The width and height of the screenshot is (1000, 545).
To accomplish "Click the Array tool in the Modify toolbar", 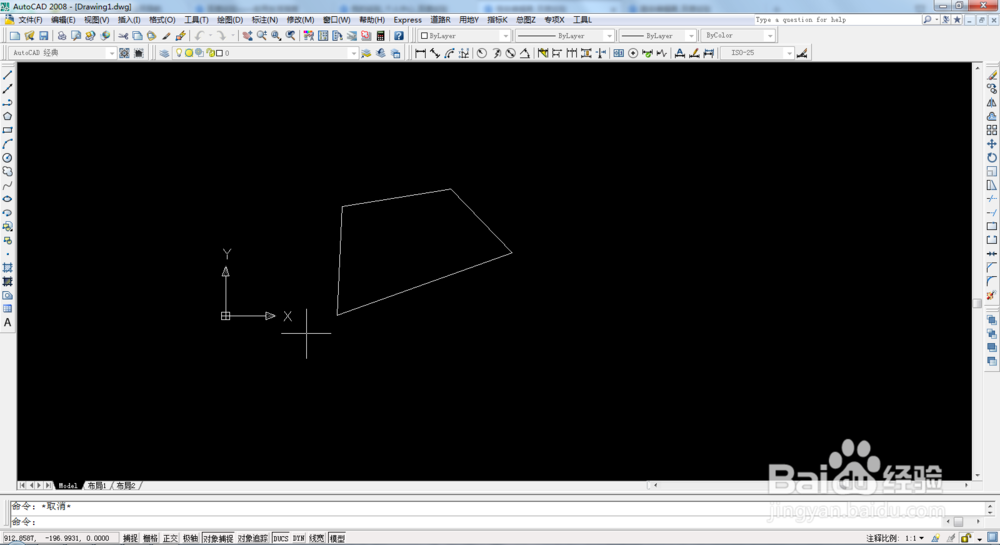I will click(x=992, y=130).
